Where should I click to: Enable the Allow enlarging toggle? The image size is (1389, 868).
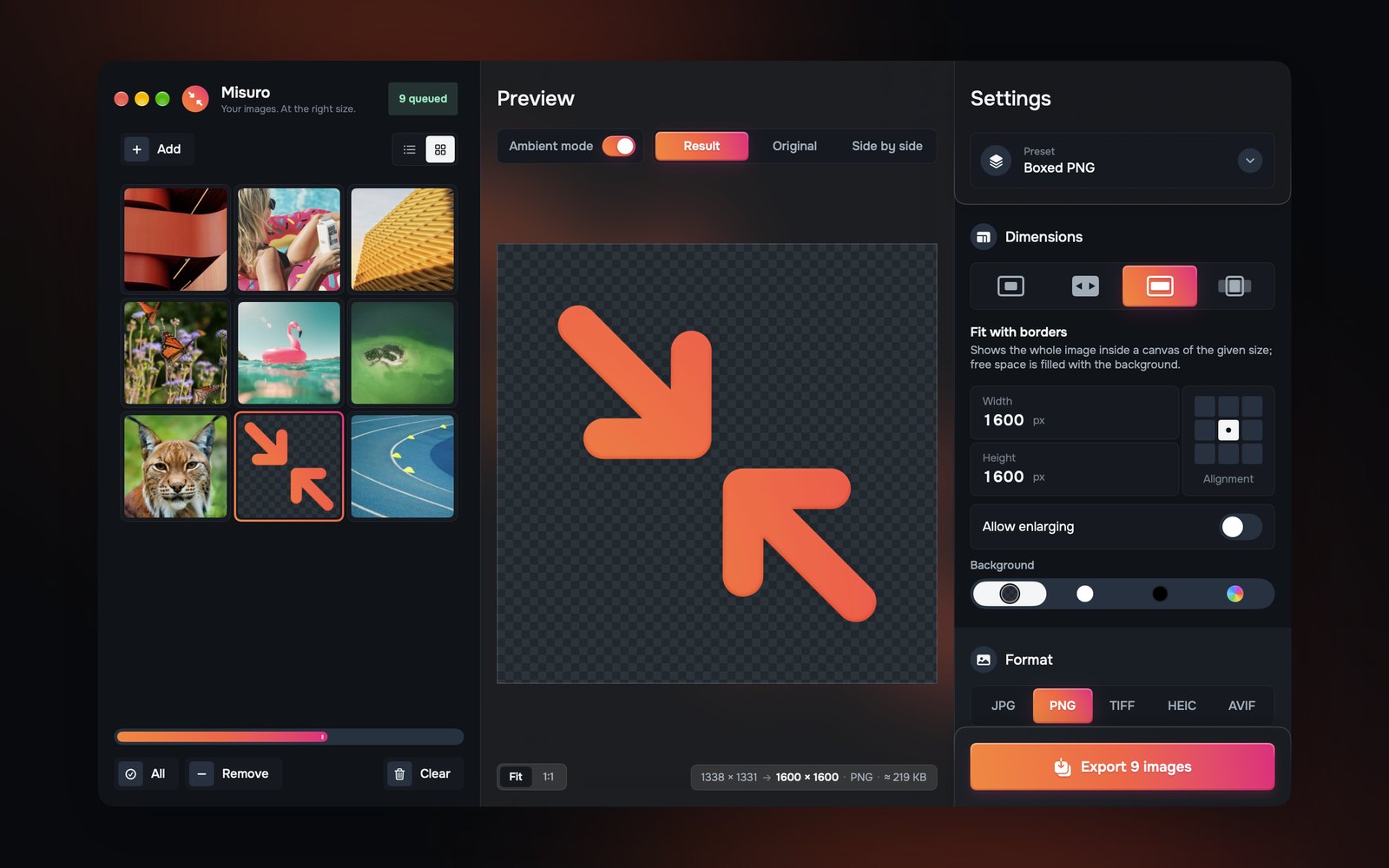[x=1241, y=527]
